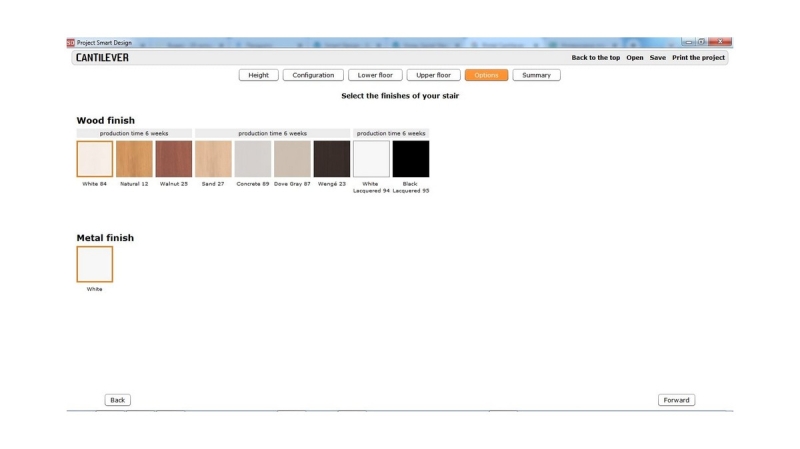
Task: Switch to the Configuration tab
Action: pos(313,75)
